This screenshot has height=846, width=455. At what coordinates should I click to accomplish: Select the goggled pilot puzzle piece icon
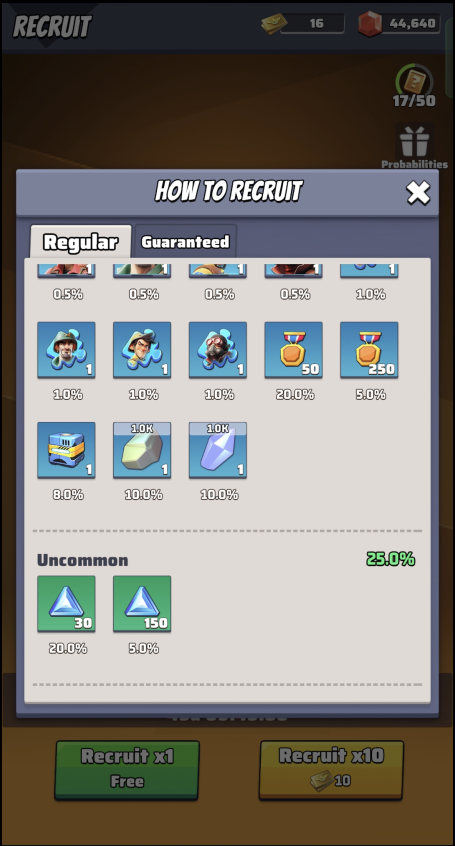click(218, 350)
